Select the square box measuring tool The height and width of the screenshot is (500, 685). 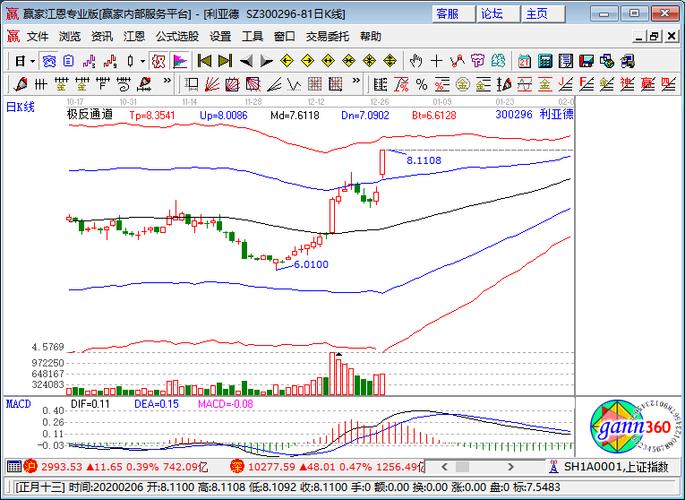pos(191,84)
